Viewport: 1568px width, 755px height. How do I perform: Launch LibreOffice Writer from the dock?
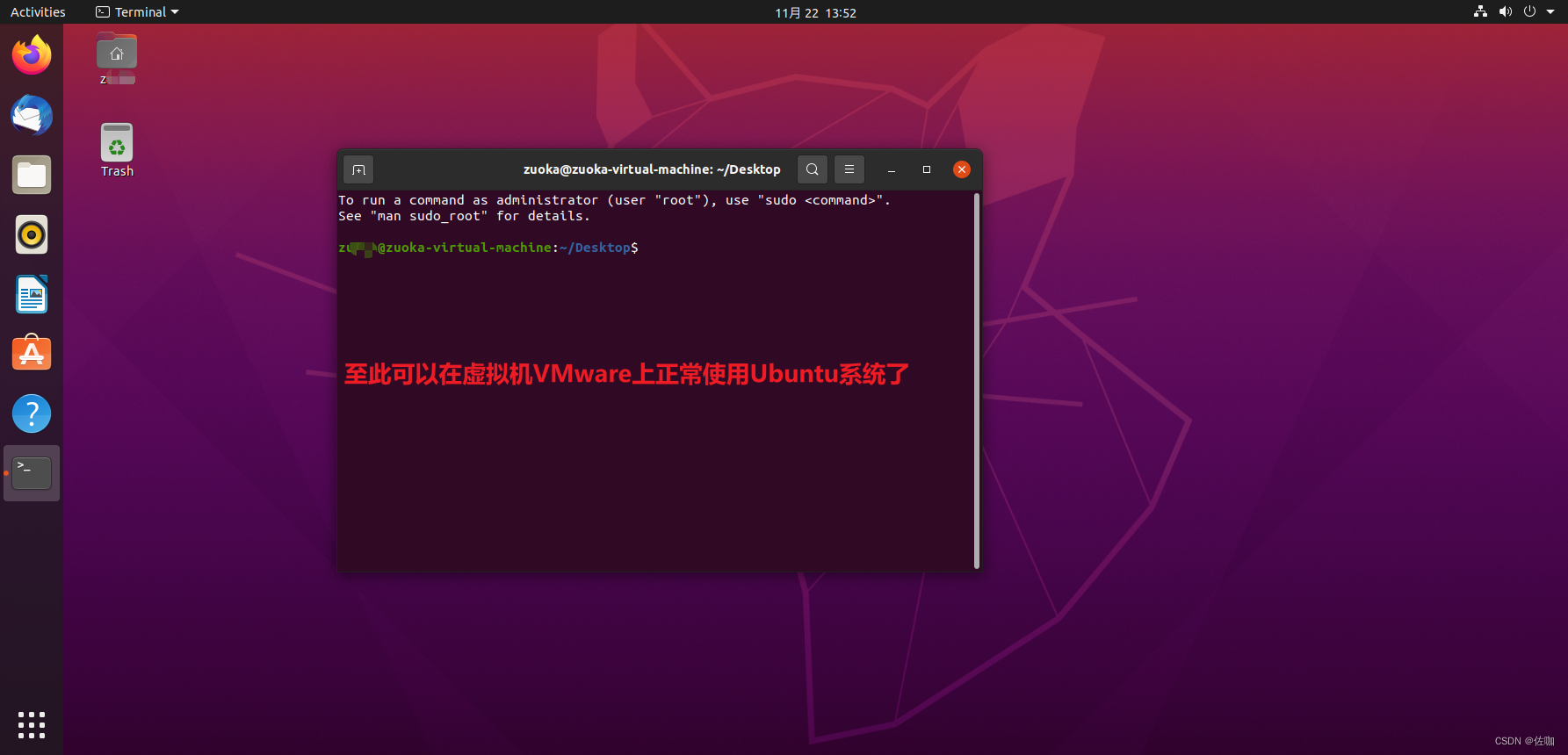coord(32,294)
